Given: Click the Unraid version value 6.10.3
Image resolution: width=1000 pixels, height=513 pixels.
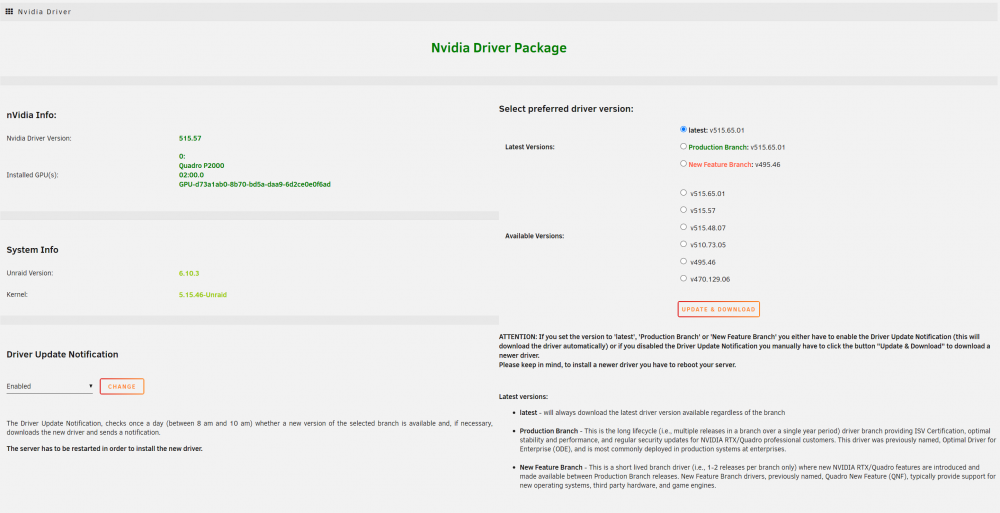Looking at the screenshot, I should (x=189, y=273).
